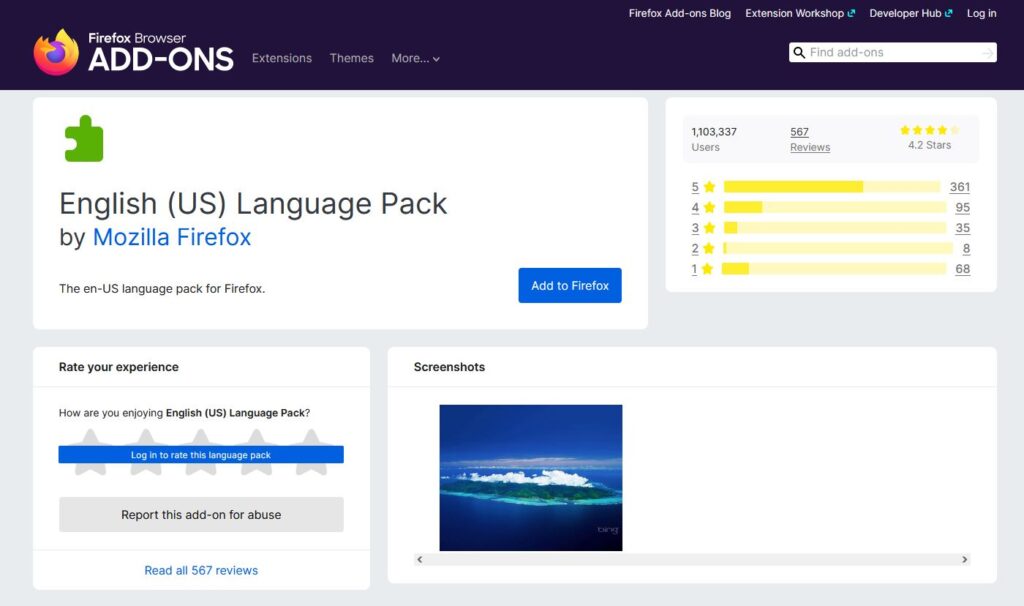Click the star icon in 1-star row
This screenshot has height=606, width=1024.
coord(707,269)
